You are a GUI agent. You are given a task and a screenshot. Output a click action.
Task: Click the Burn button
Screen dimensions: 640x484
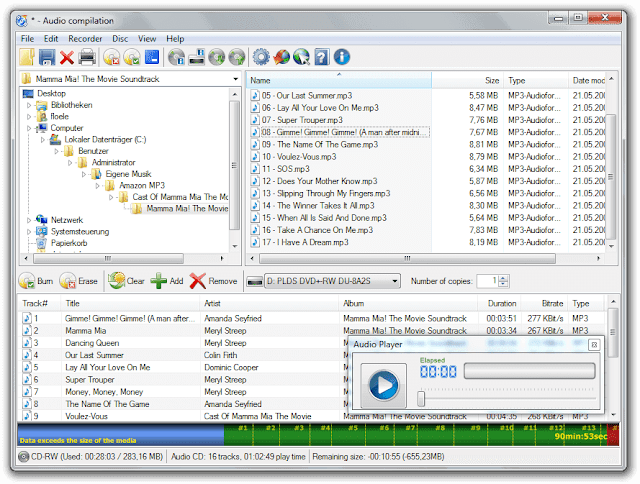point(36,281)
